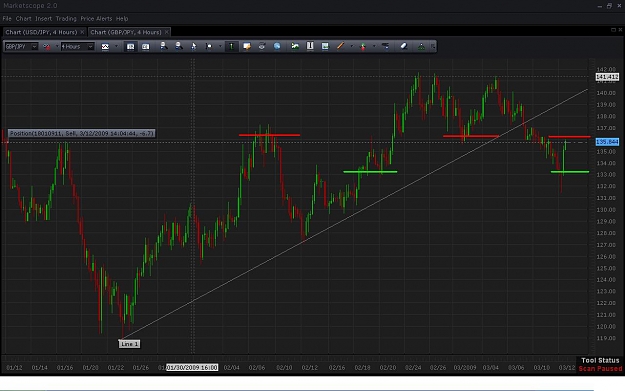Open the Insert menu
625x391 pixels.
tap(43, 19)
